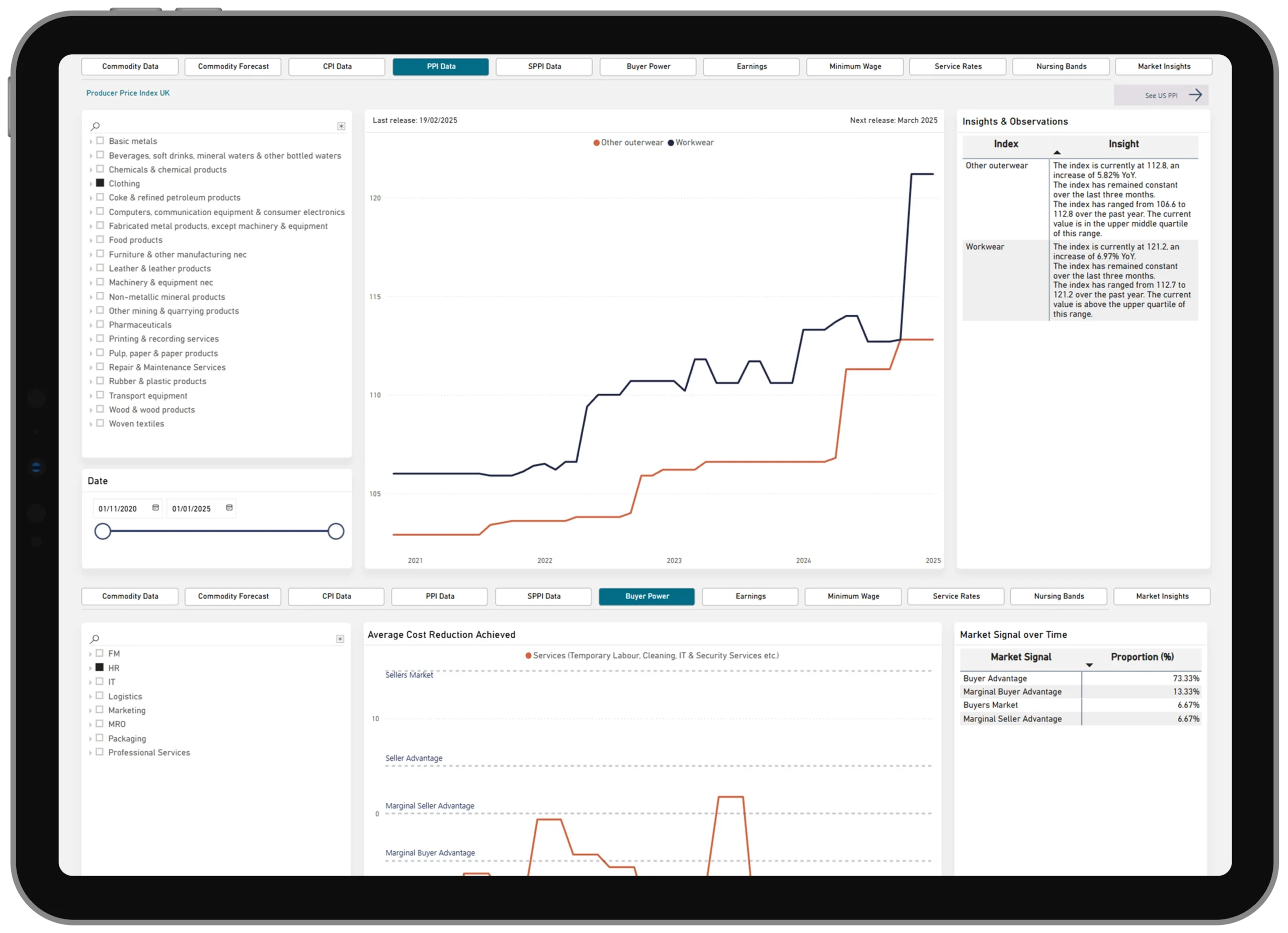Expand the Chemicals & chemical products node

tap(91, 170)
